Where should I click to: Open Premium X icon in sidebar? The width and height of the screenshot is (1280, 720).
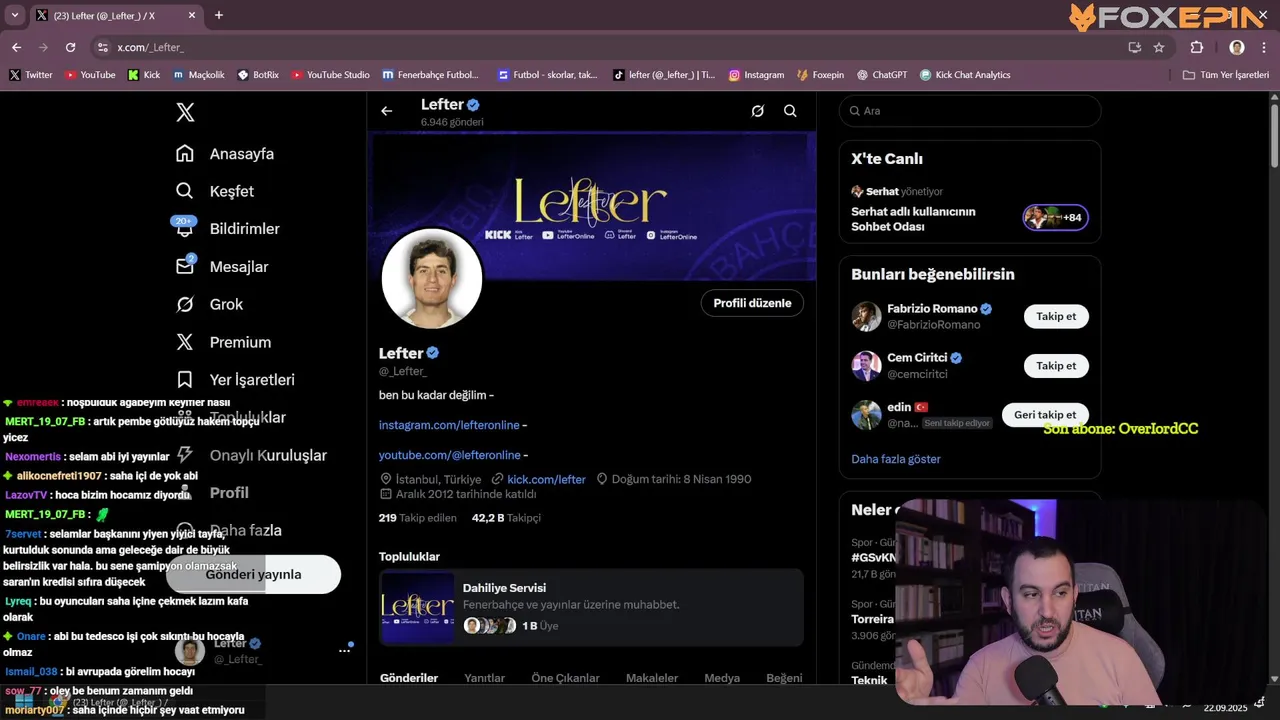point(184,342)
